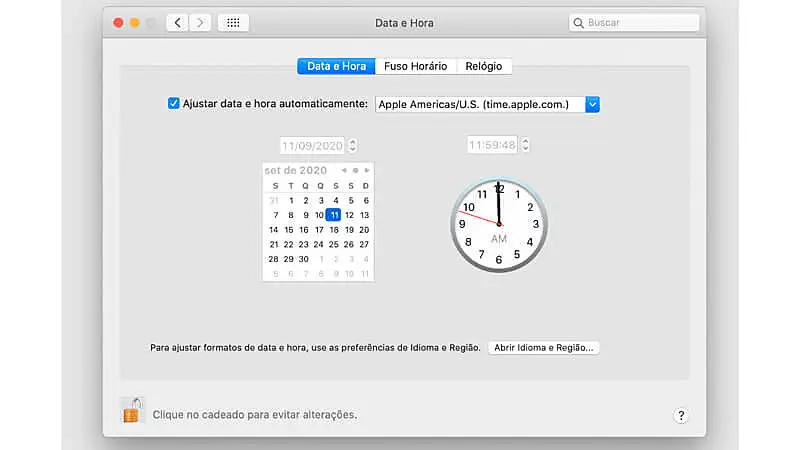Image resolution: width=800 pixels, height=450 pixels.
Task: Click the time field 11:59:48
Action: (x=492, y=145)
